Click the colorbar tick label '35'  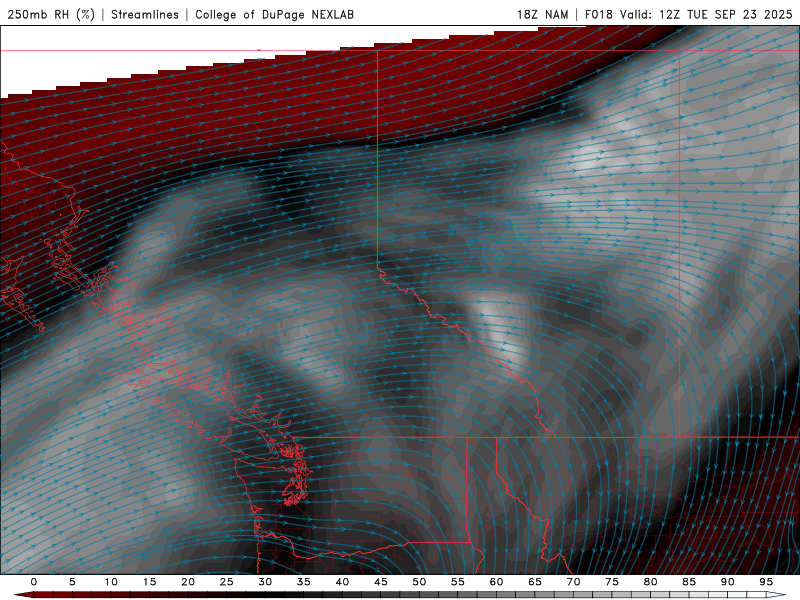(x=303, y=582)
